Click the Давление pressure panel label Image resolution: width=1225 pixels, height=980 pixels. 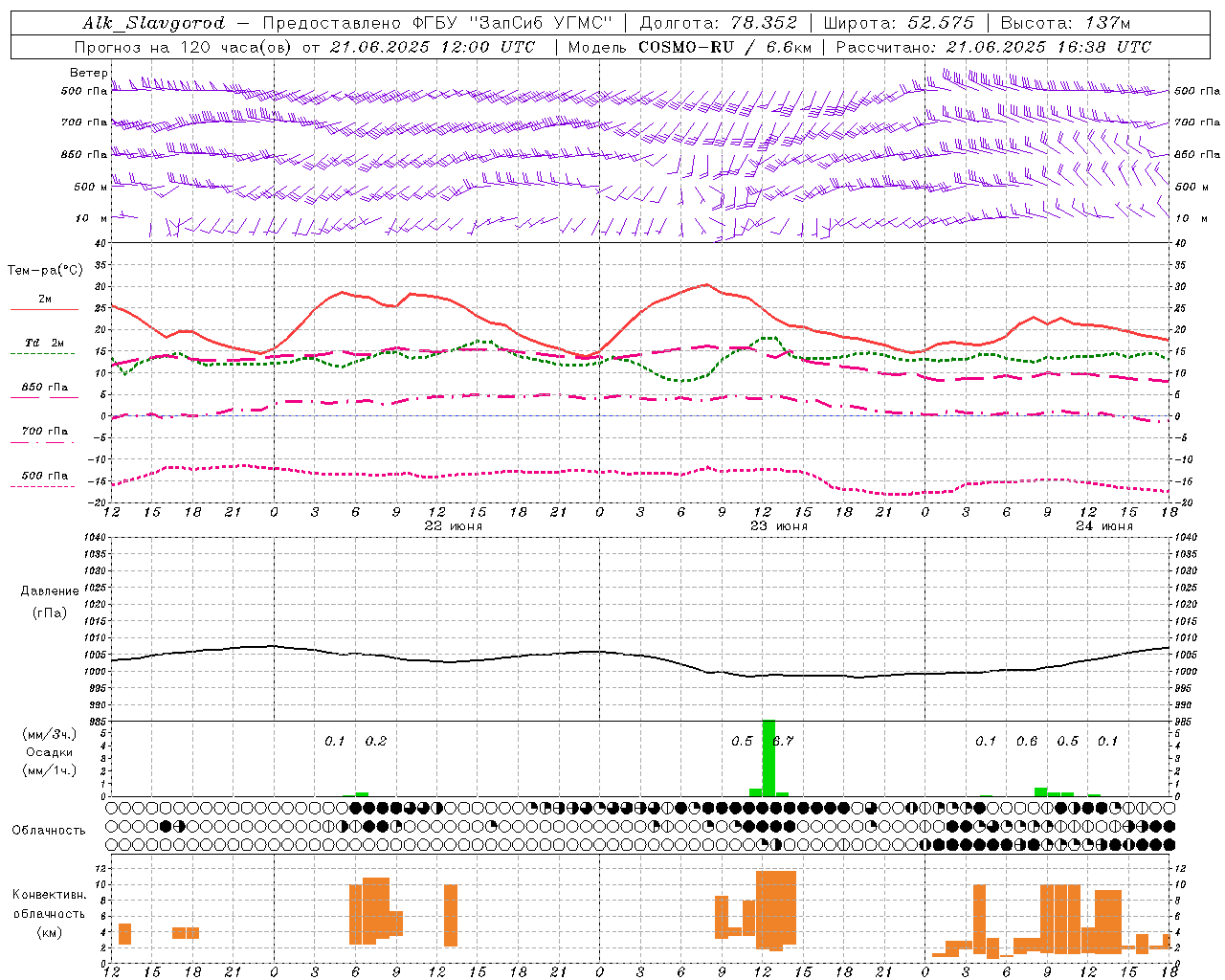[50, 591]
